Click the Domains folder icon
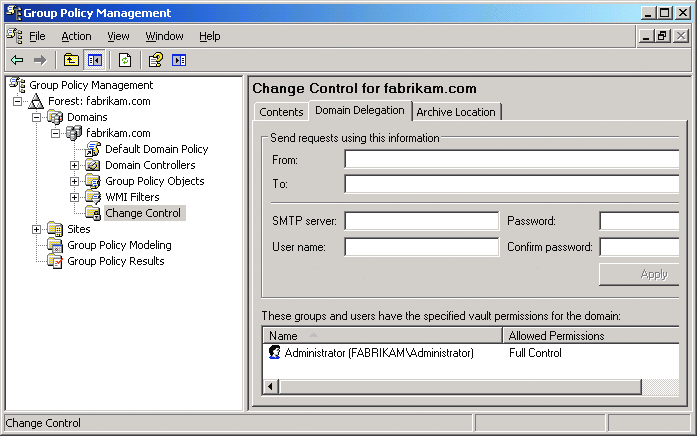Viewport: 697px width, 436px height. click(x=55, y=117)
